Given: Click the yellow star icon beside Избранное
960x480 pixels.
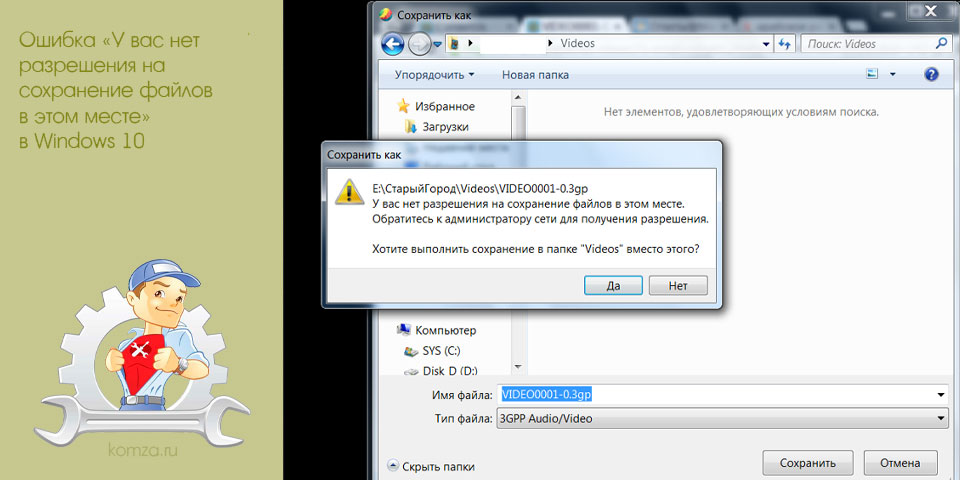Looking at the screenshot, I should coord(403,106).
